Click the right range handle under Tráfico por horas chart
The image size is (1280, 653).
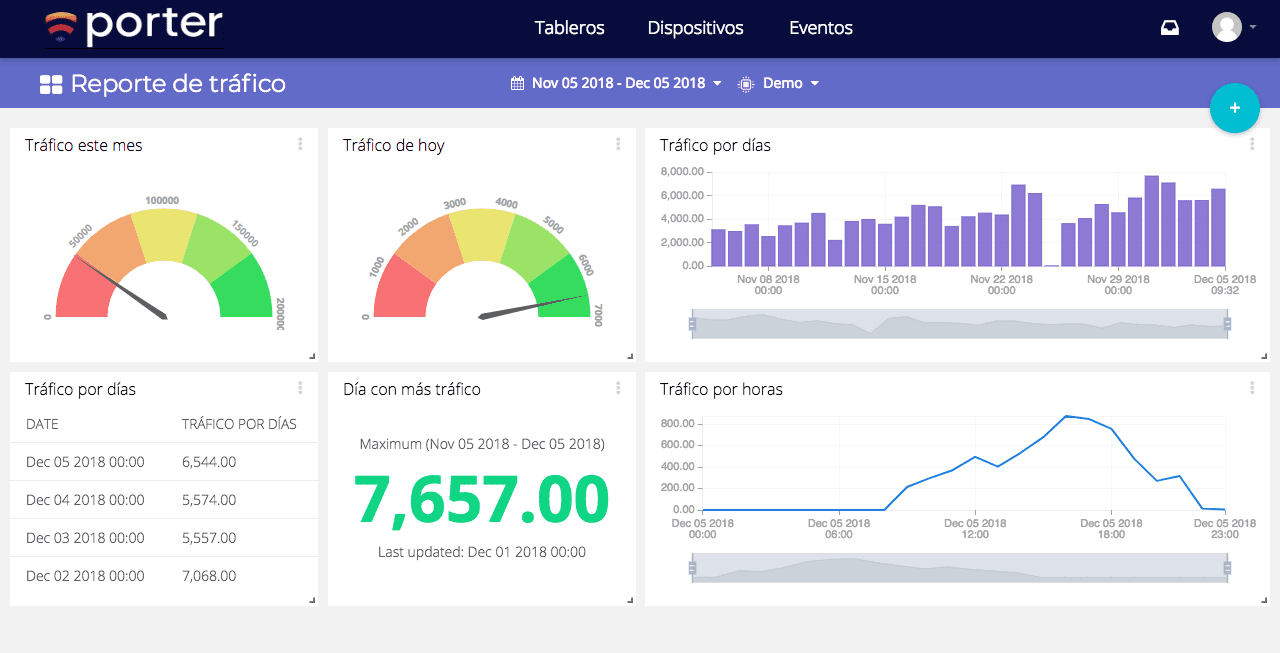[x=1227, y=568]
